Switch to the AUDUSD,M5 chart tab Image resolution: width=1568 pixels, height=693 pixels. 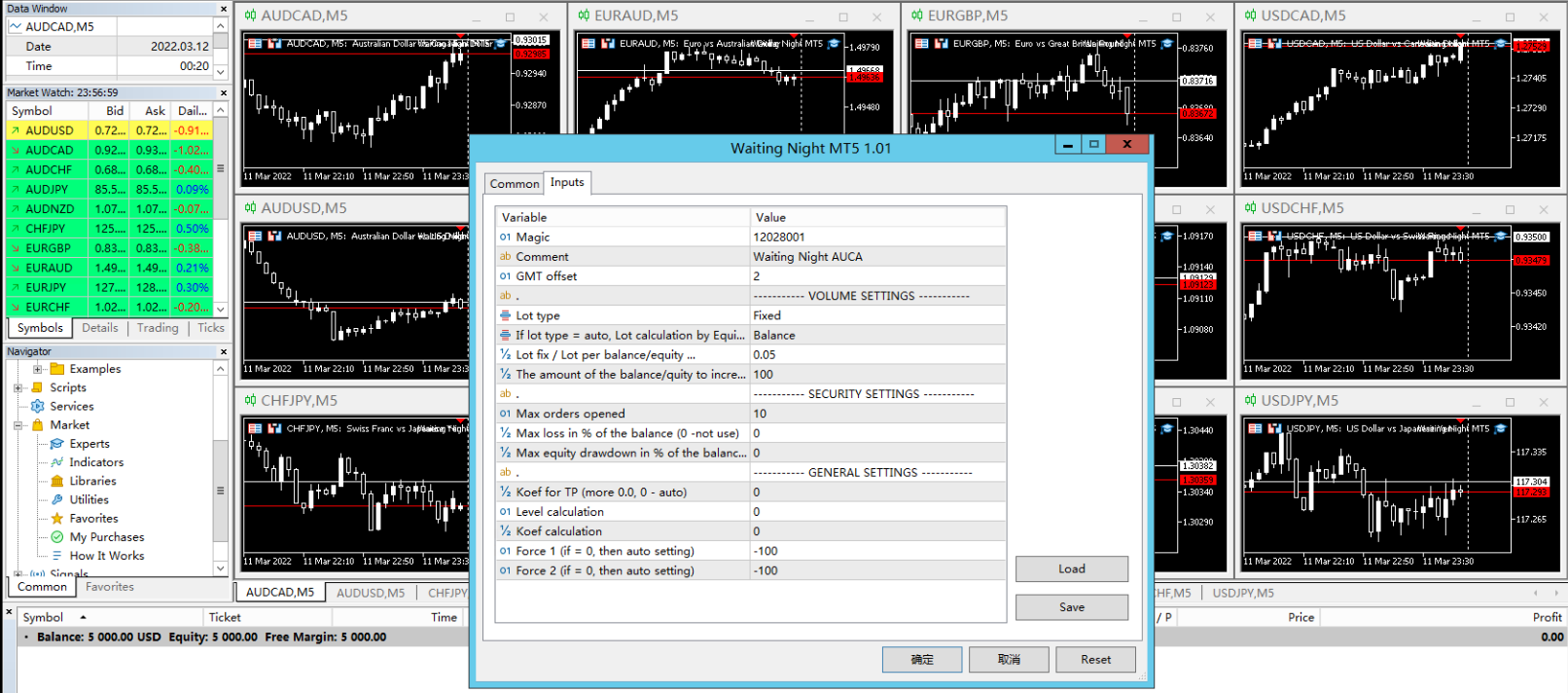point(371,593)
